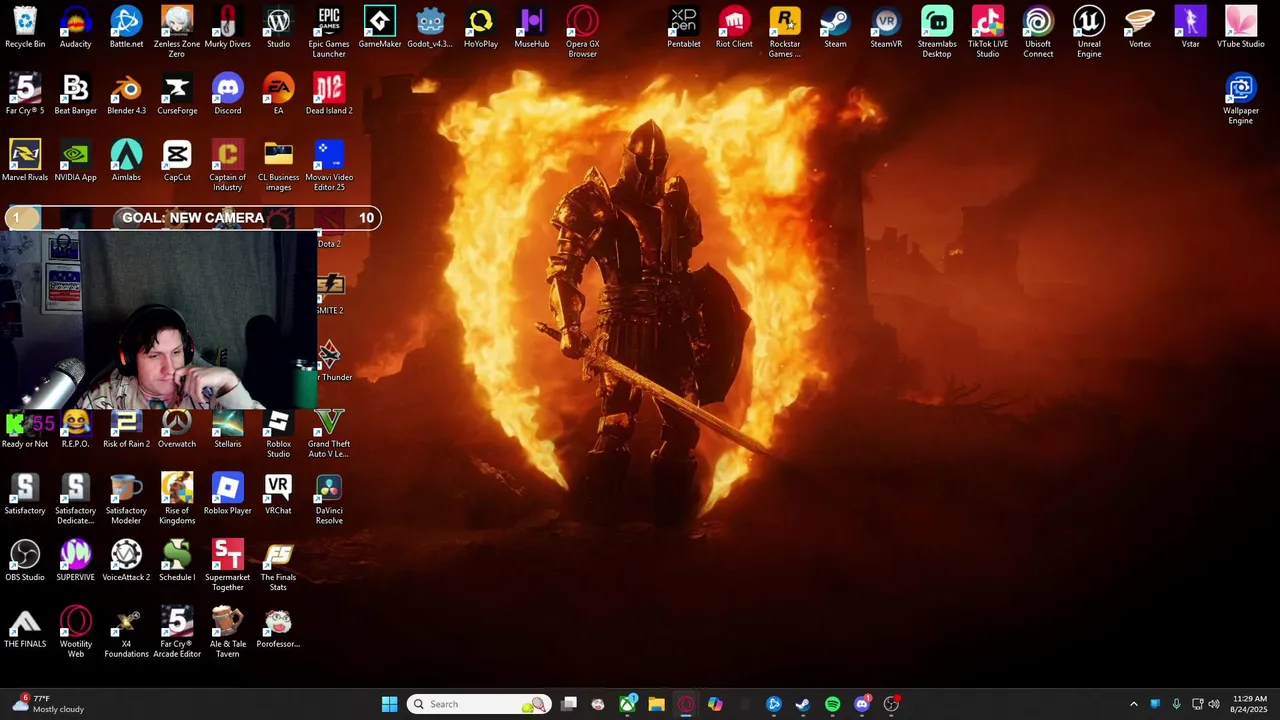The image size is (1280, 720).
Task: Select the EA app icon
Action: click(x=278, y=95)
